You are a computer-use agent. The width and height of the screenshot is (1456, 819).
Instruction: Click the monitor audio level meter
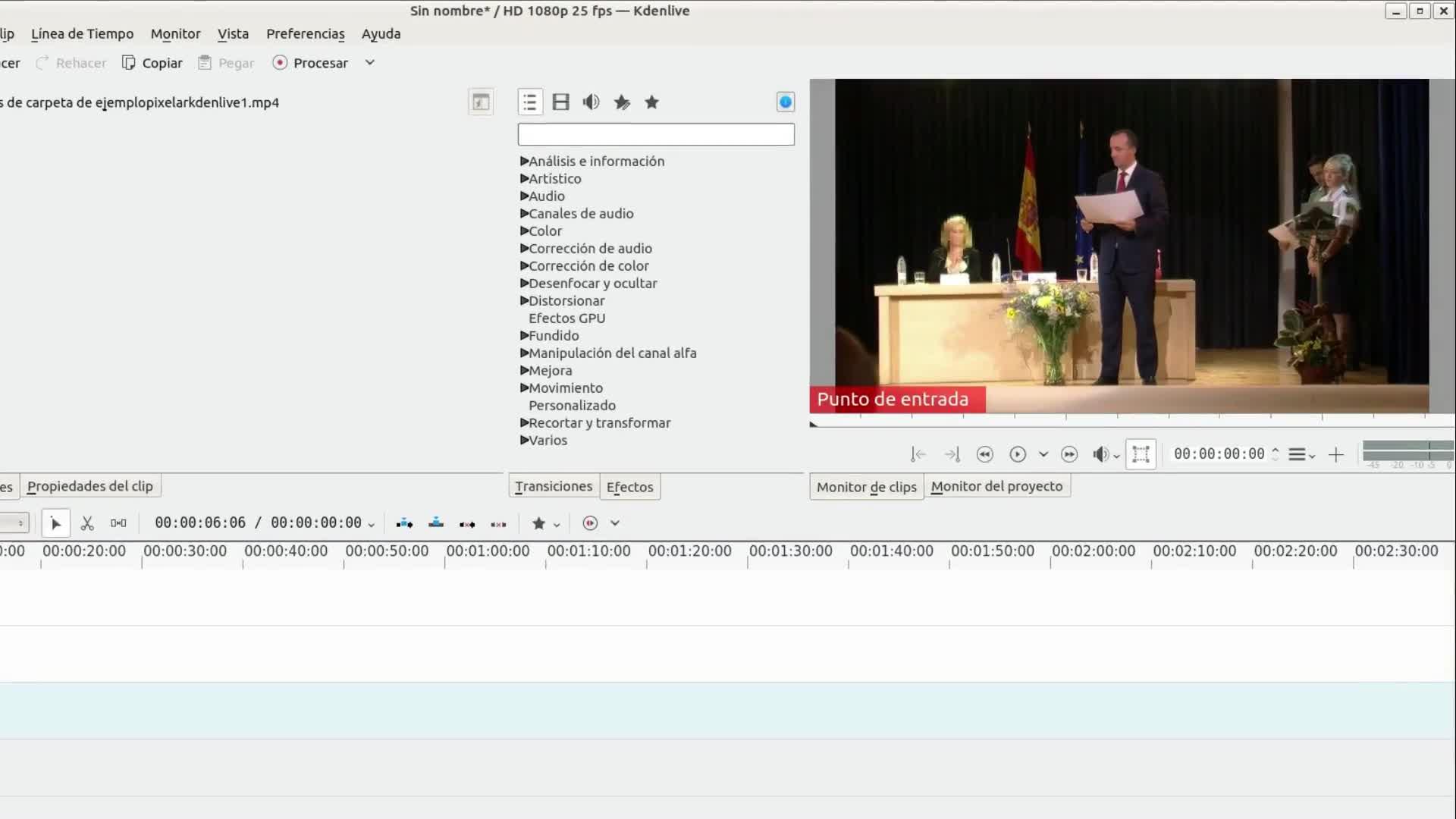[x=1407, y=452]
